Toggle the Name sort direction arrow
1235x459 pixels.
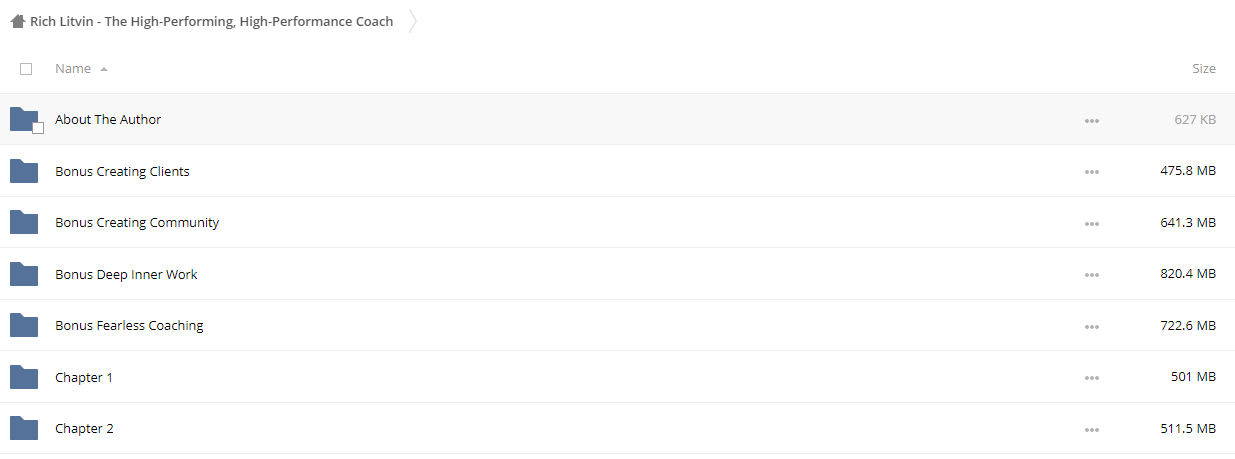point(104,69)
